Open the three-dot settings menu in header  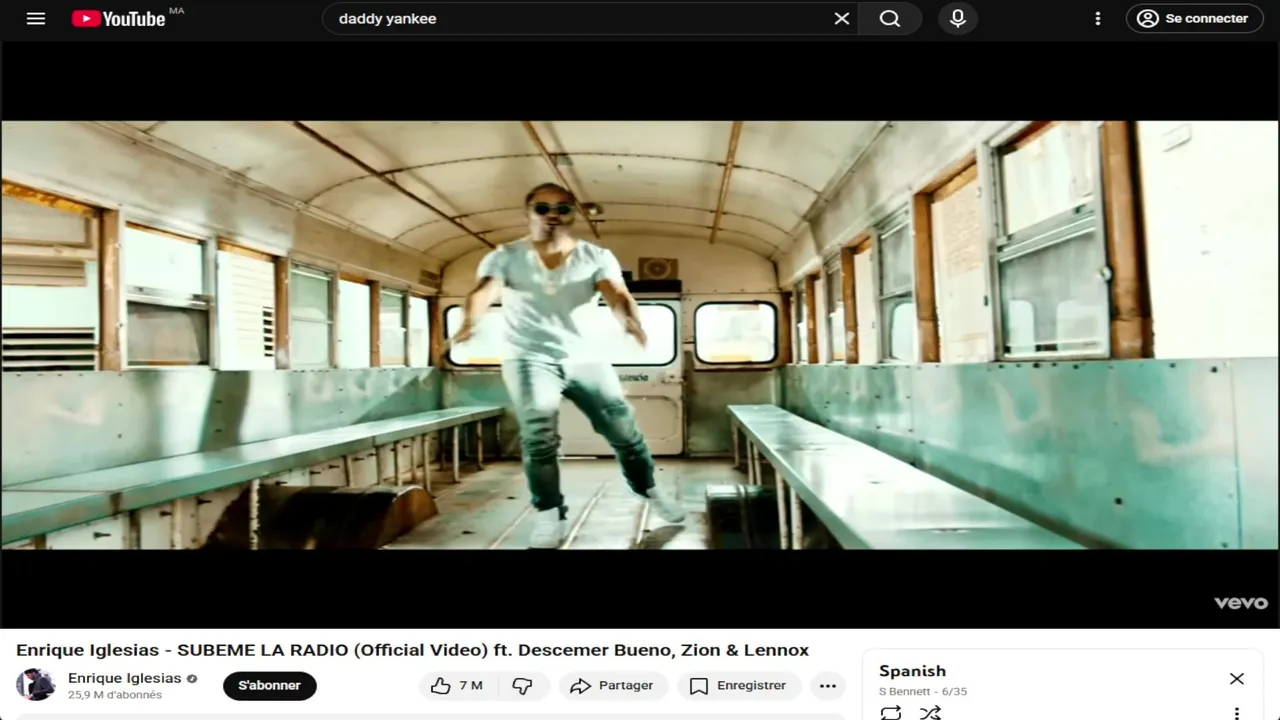click(x=1098, y=18)
